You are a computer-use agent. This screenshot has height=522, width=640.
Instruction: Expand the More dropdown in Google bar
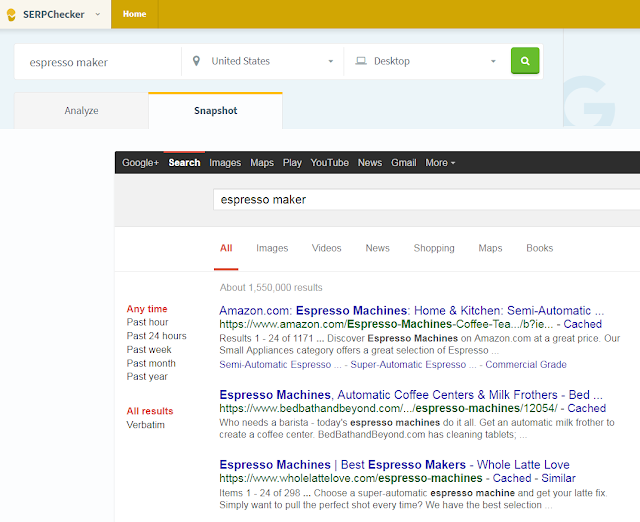[440, 163]
